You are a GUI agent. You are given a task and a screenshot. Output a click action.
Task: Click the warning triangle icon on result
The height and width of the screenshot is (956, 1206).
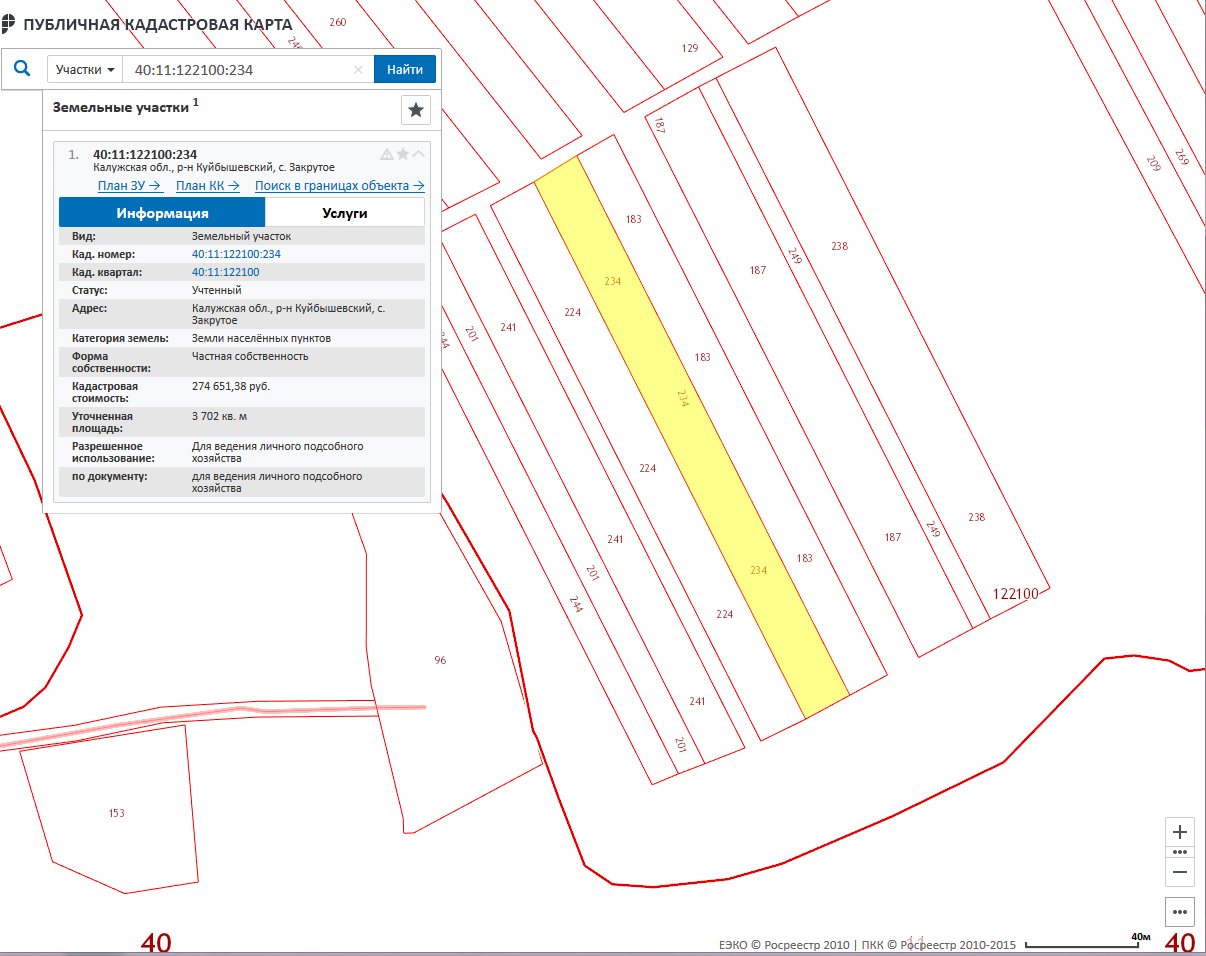[x=387, y=154]
